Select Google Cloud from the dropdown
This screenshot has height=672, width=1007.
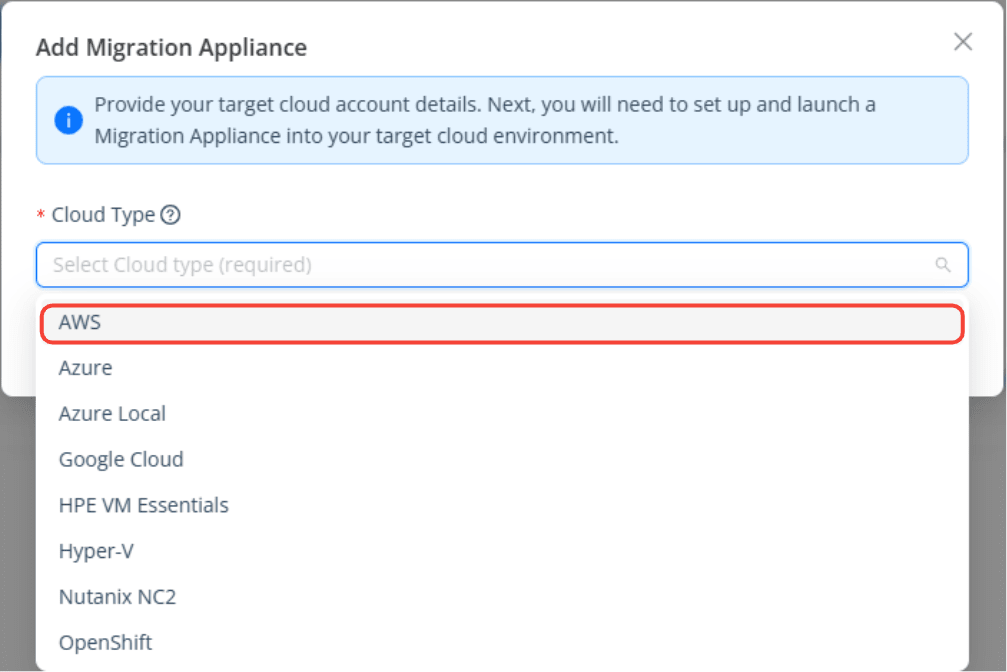pyautogui.click(x=502, y=459)
